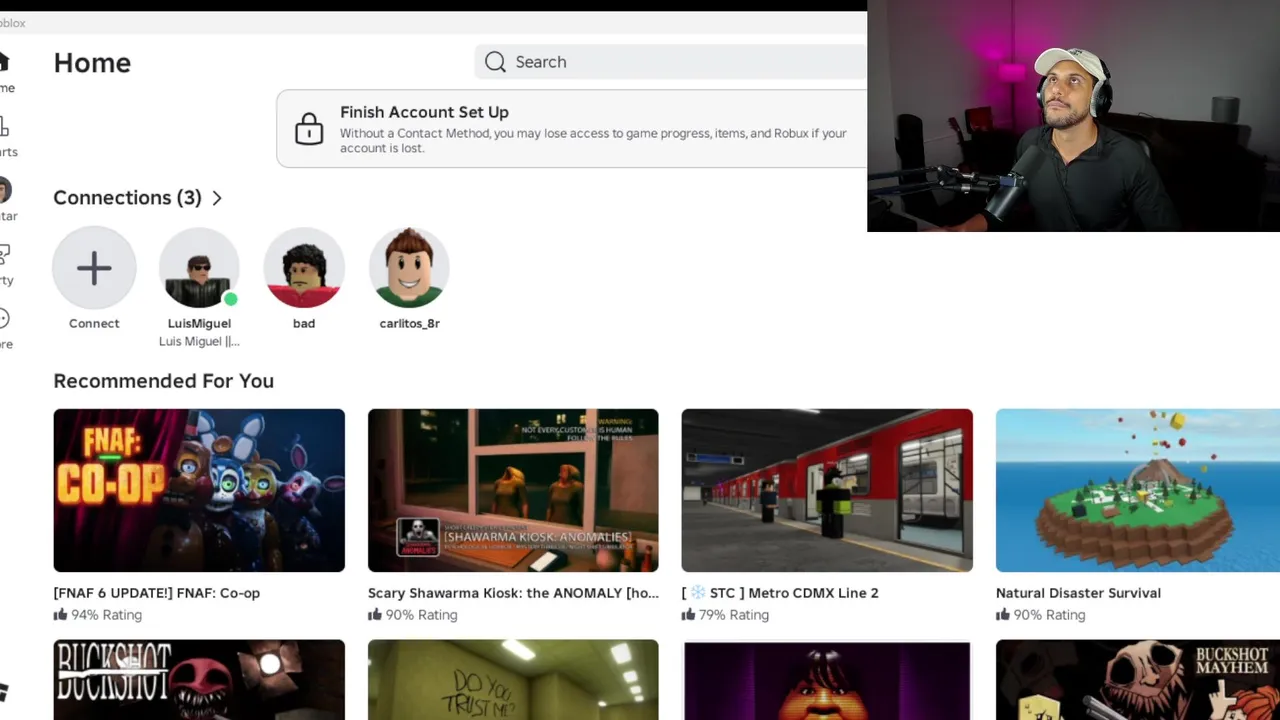1280x720 pixels.
Task: Open the Metro CDMX Line 2 thumbnail
Action: (x=827, y=490)
